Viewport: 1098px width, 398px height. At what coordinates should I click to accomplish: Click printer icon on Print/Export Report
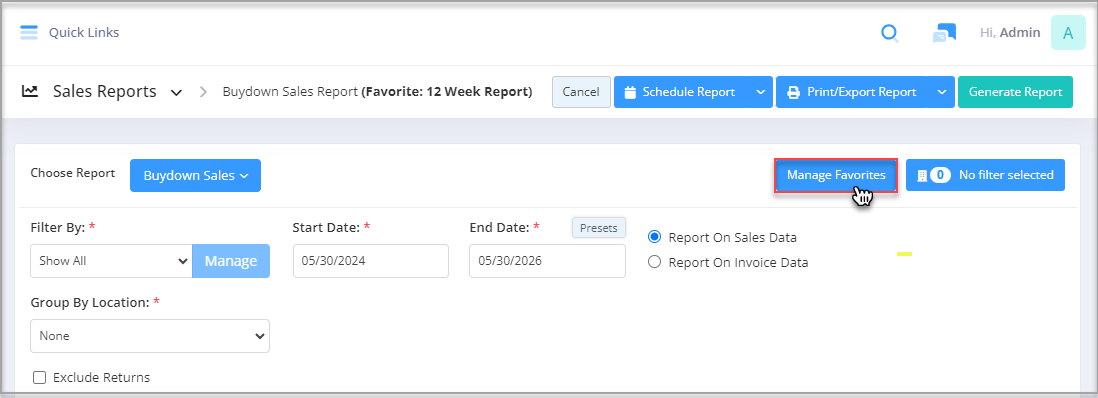(x=793, y=92)
